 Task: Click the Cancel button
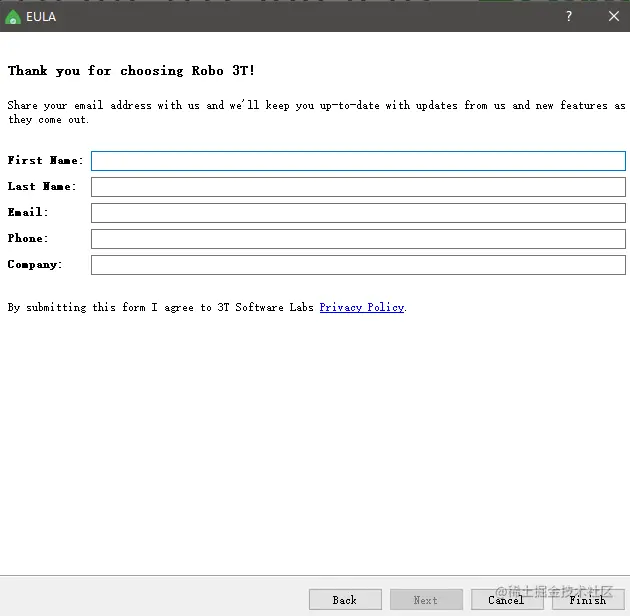(x=507, y=600)
